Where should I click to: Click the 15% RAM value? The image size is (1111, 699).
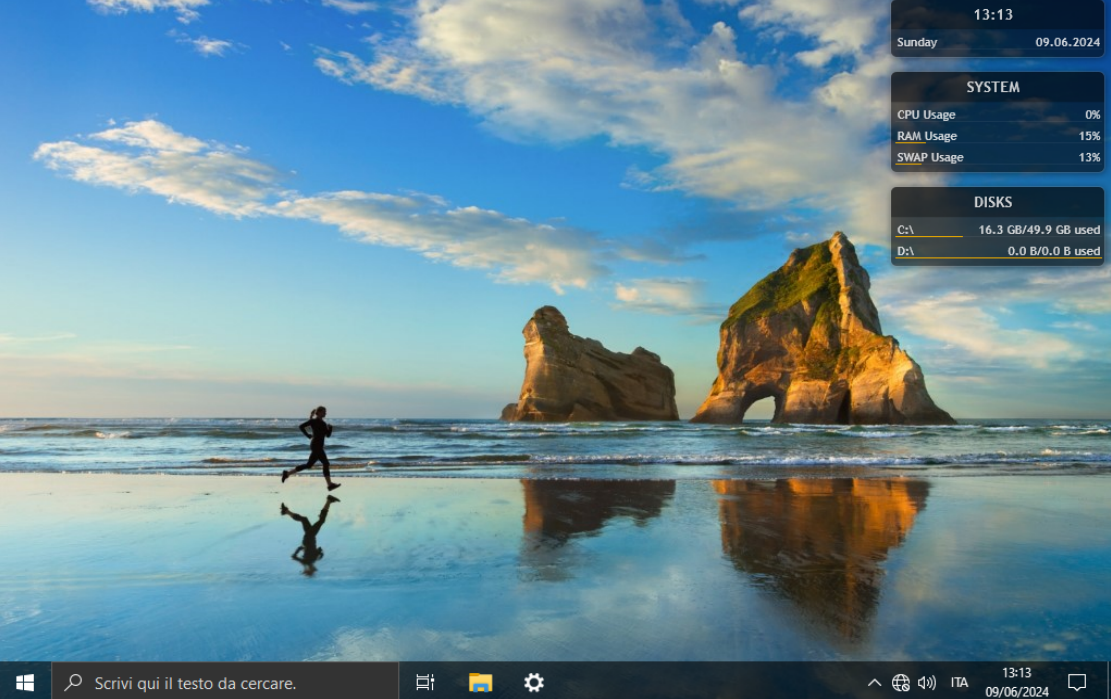point(1089,135)
